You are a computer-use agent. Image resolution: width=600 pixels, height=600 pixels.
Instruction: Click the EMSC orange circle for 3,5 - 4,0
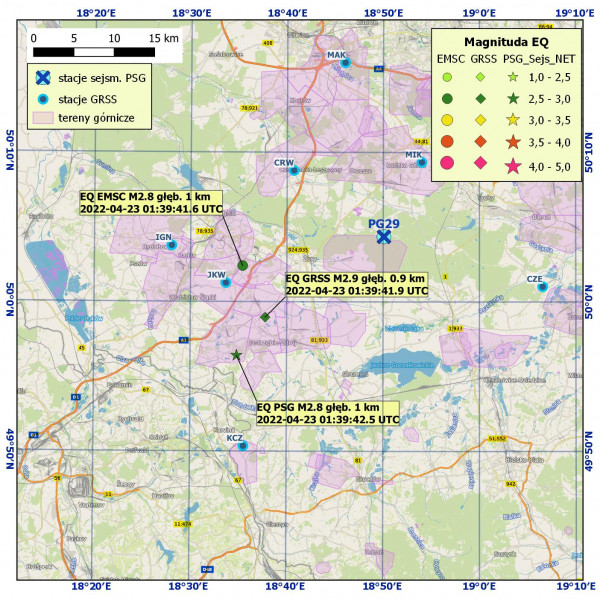tap(447, 142)
